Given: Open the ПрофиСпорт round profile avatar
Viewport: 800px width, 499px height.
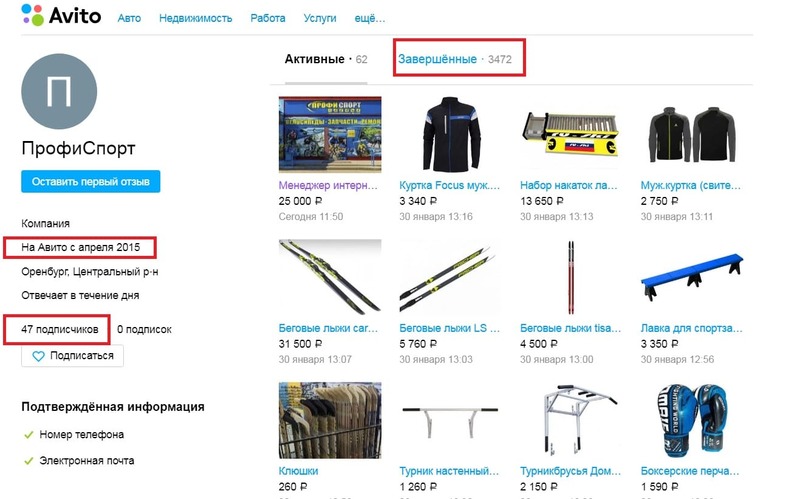Looking at the screenshot, I should [x=59, y=91].
